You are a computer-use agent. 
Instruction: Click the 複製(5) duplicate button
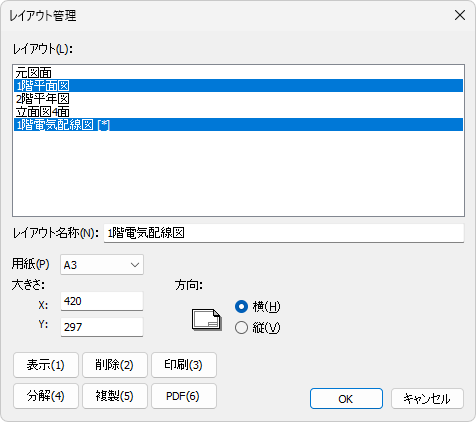click(x=115, y=396)
